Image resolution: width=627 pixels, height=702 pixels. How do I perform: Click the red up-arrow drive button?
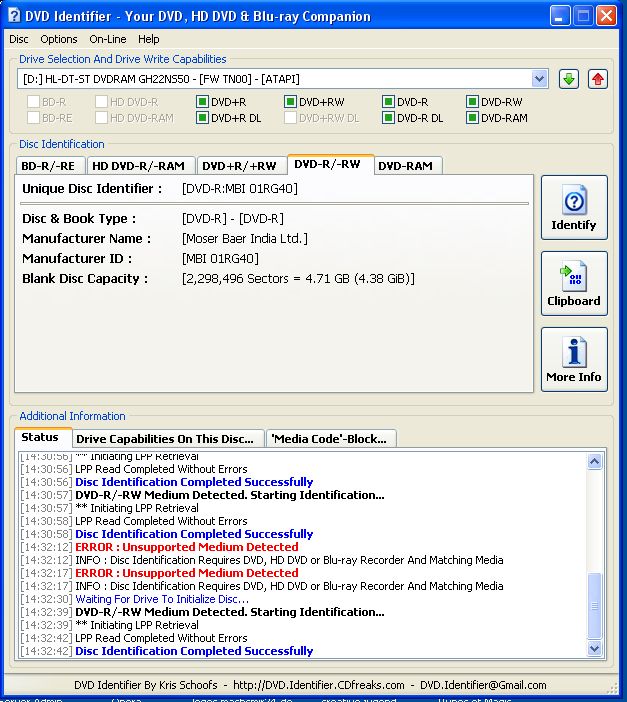tap(598, 79)
